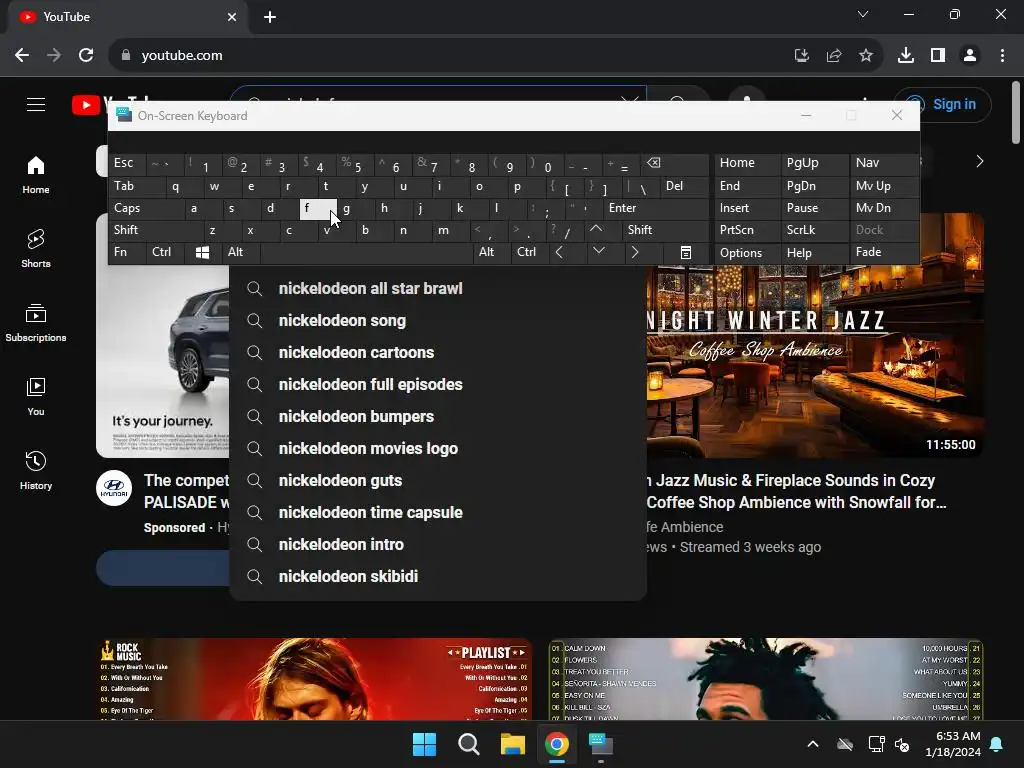Screen dimensions: 1024x768
Task: Expand Chrome tab search chevron
Action: click(863, 14)
